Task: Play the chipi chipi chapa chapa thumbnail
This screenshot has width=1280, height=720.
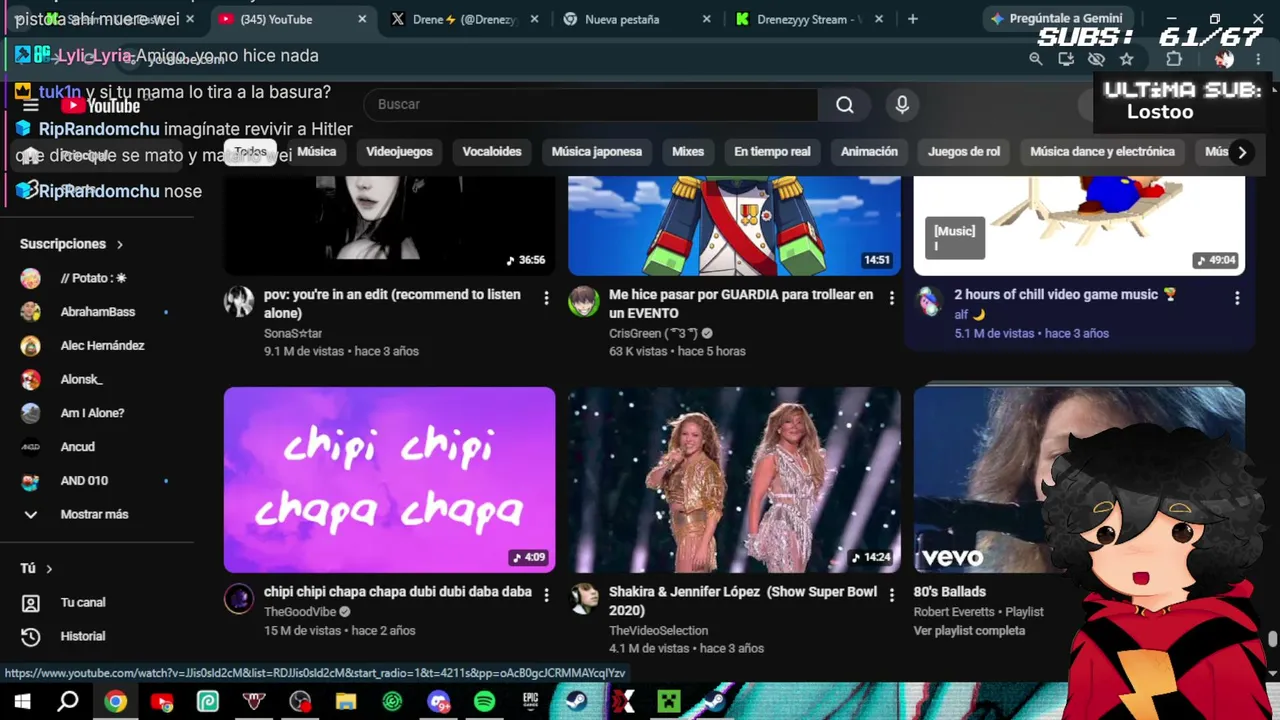Action: 389,480
